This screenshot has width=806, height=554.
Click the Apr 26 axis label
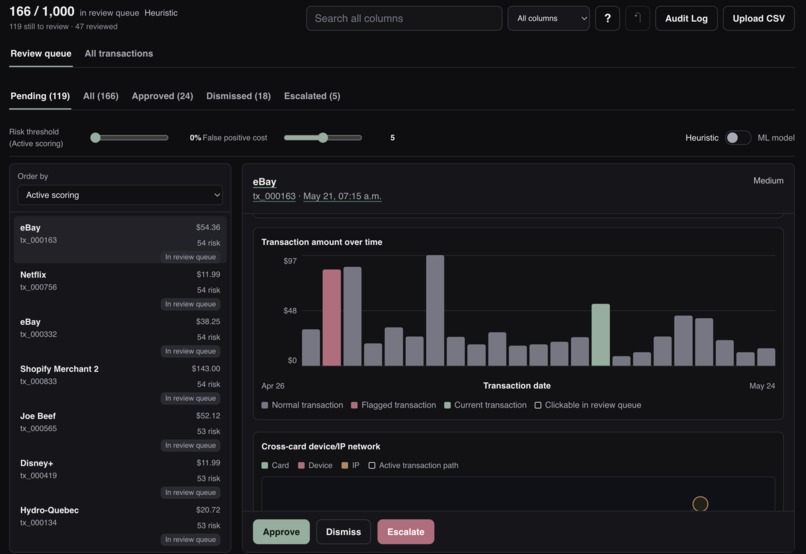[x=273, y=386]
